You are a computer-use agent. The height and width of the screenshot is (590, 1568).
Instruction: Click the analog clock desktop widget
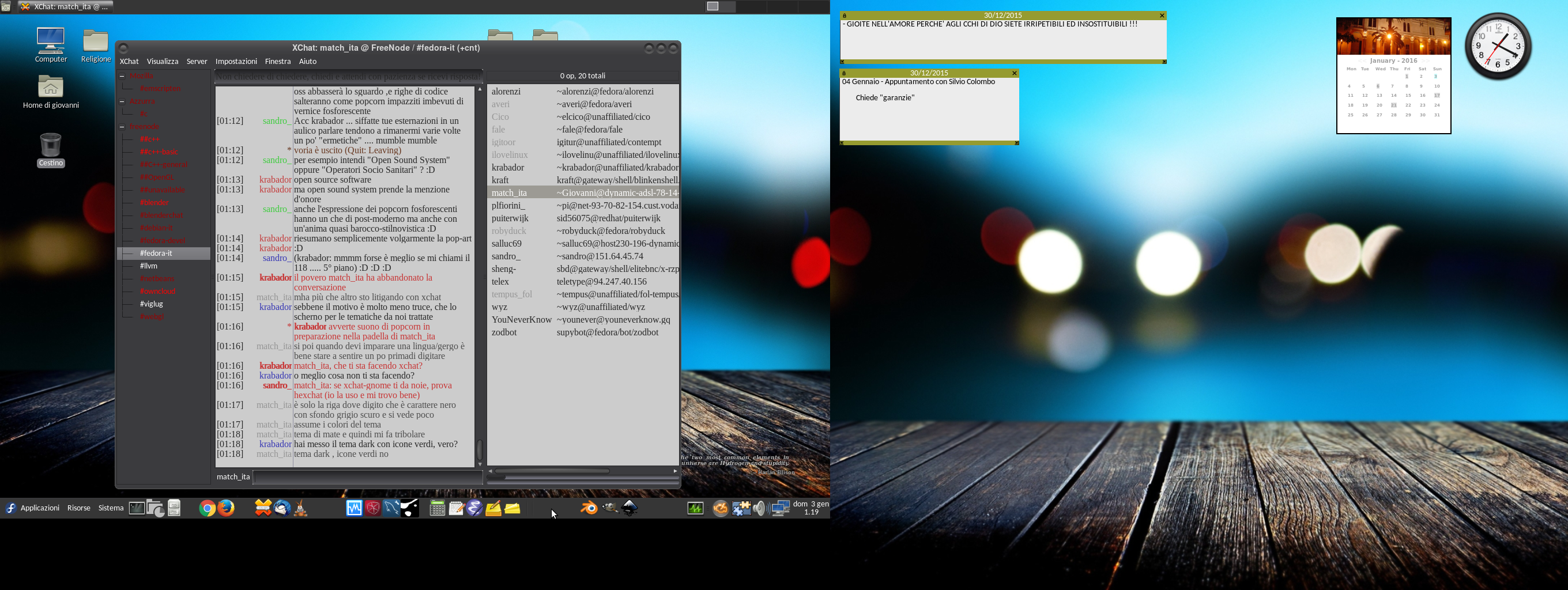pyautogui.click(x=1498, y=46)
